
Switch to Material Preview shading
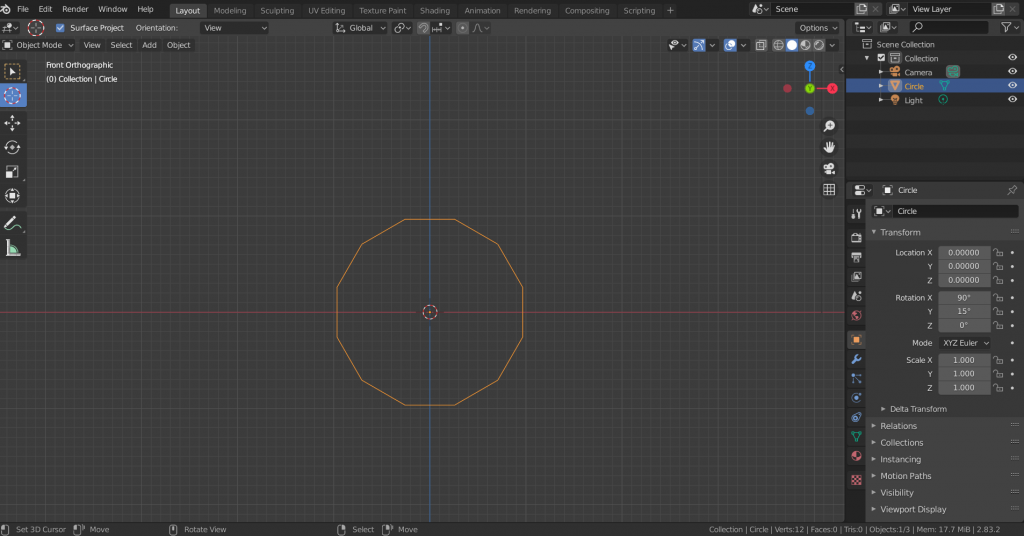(x=805, y=45)
